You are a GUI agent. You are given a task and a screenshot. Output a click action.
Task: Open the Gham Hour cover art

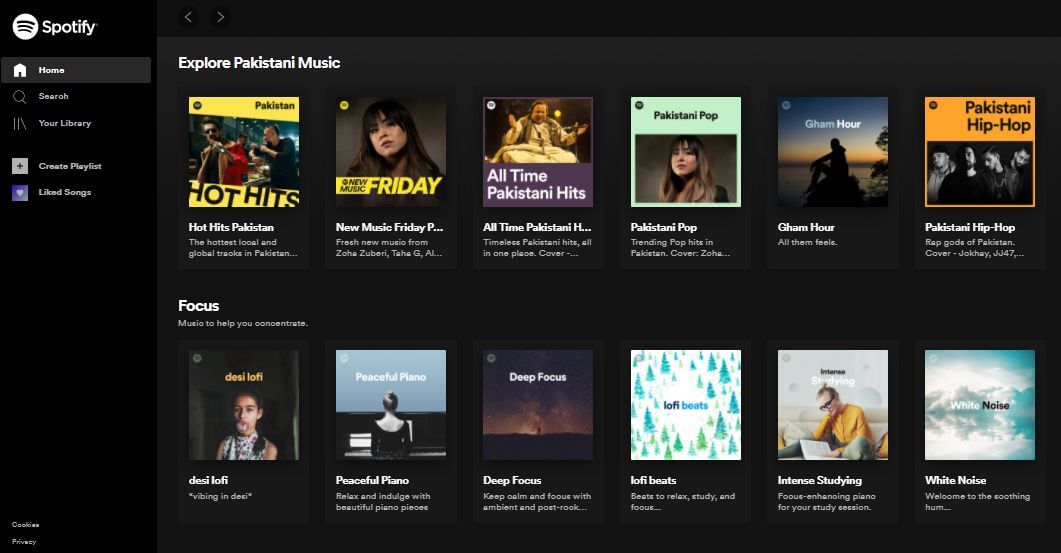point(832,152)
